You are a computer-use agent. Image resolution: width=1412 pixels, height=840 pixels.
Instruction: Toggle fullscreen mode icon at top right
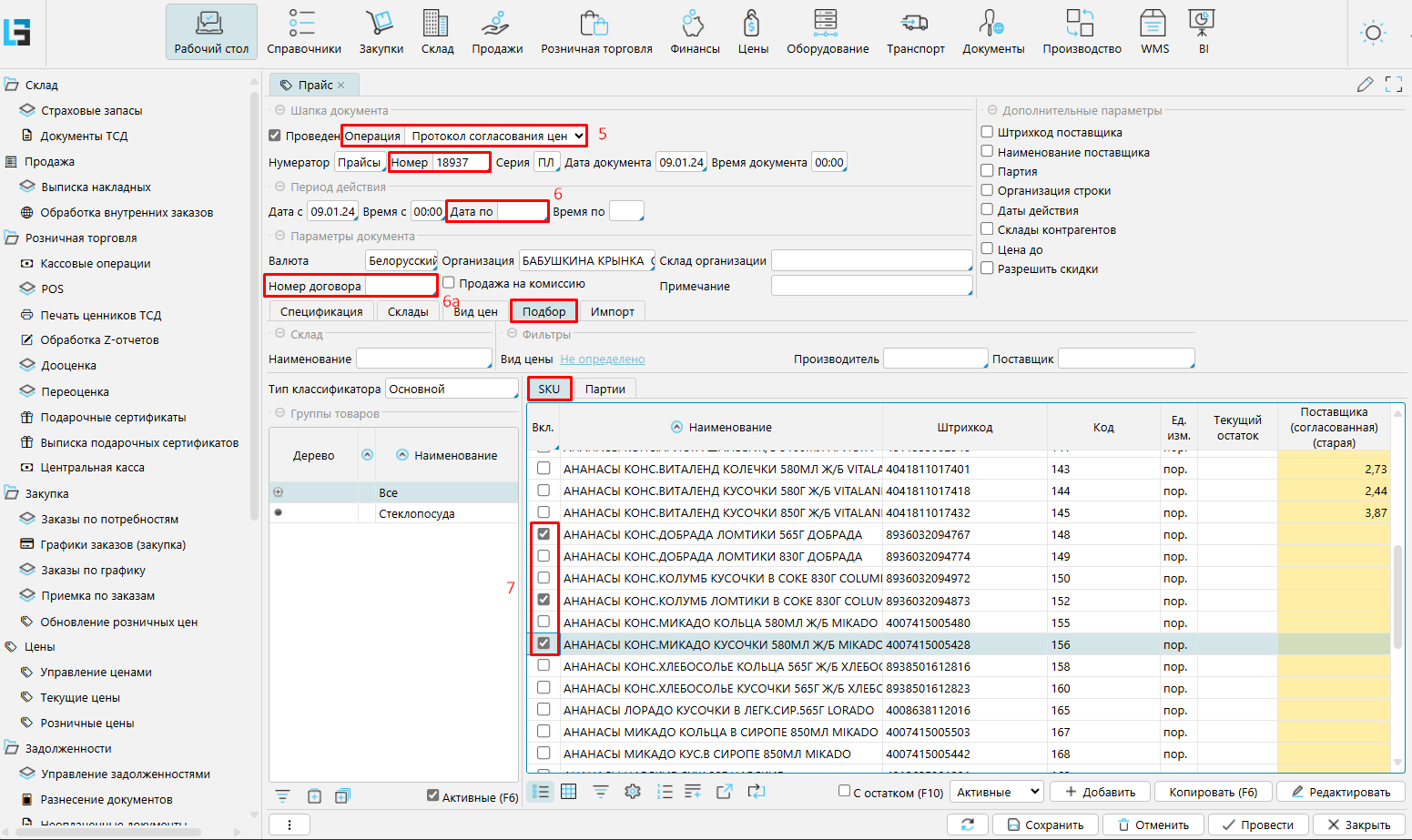coord(1393,85)
